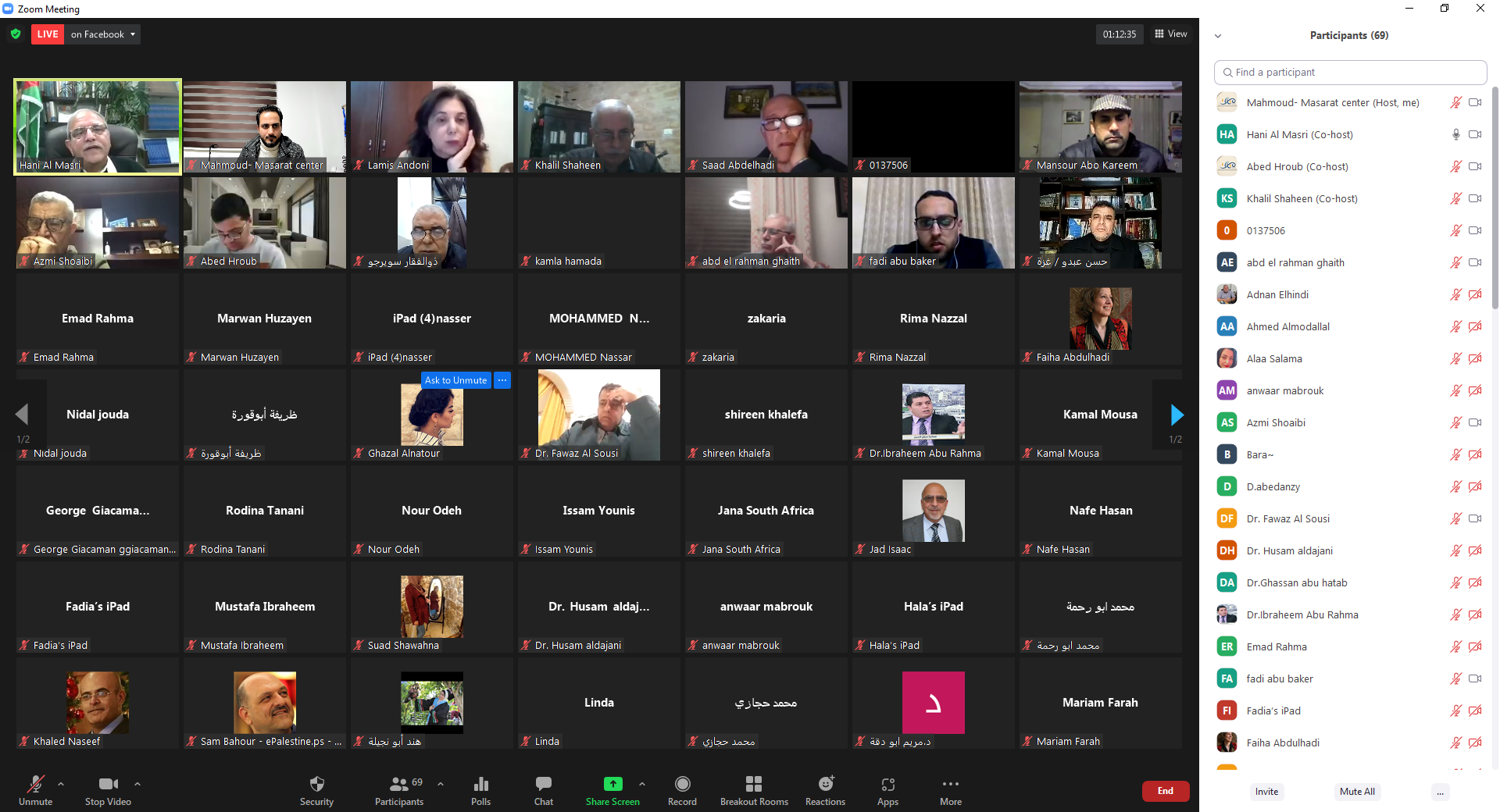The width and height of the screenshot is (1500, 812).
Task: Open the Reactions smiley icon
Action: pos(825,785)
